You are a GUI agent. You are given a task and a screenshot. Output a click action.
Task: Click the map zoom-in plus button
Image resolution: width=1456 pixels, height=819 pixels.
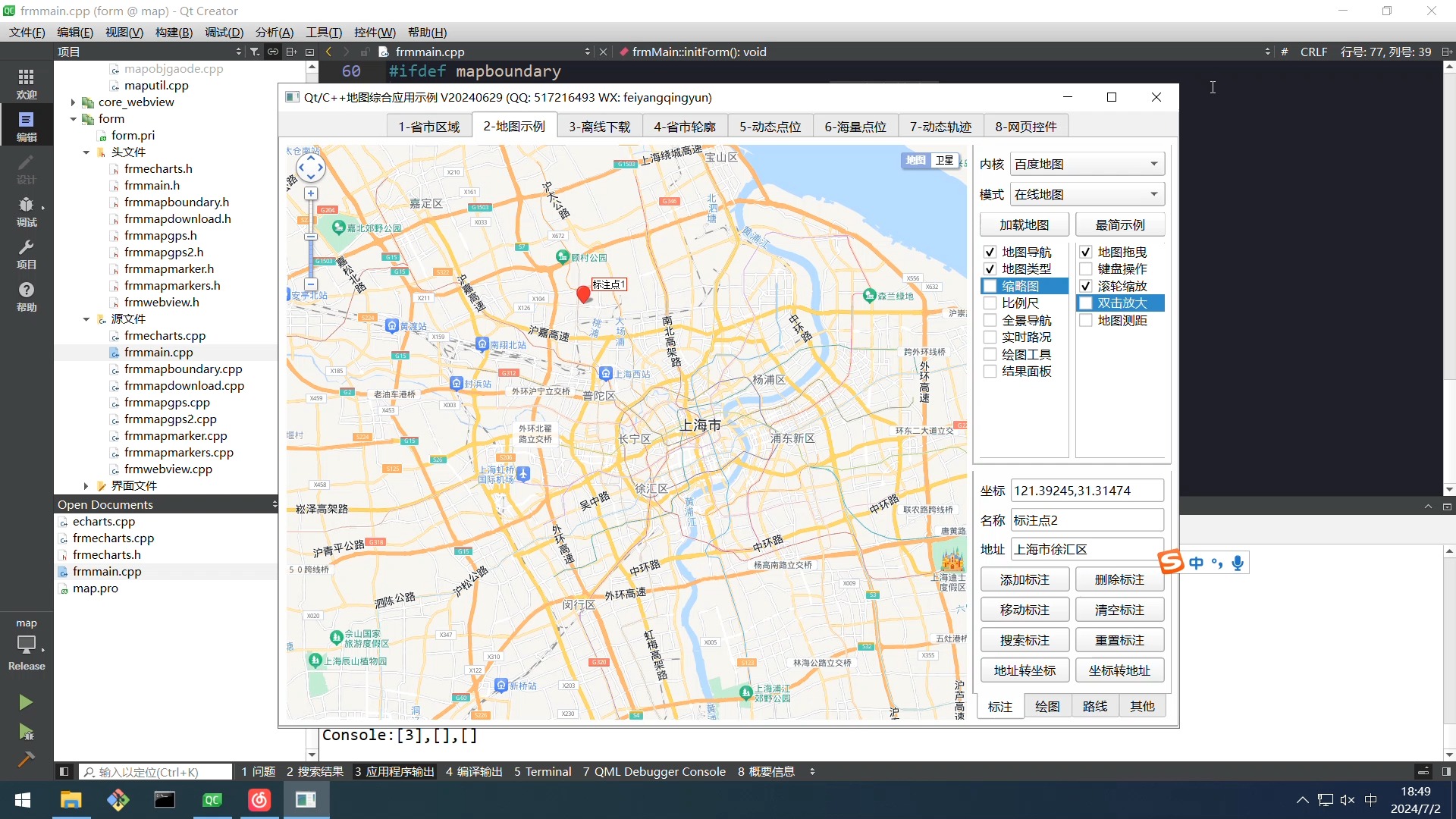pos(311,194)
